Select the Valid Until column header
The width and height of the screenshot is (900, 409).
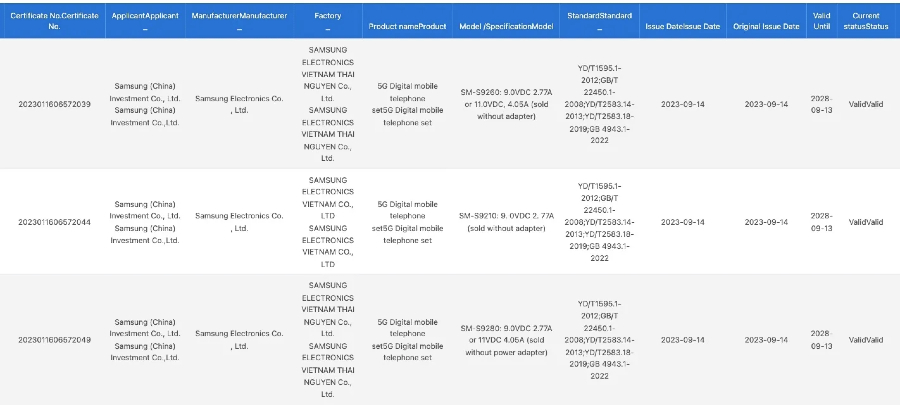coord(821,20)
